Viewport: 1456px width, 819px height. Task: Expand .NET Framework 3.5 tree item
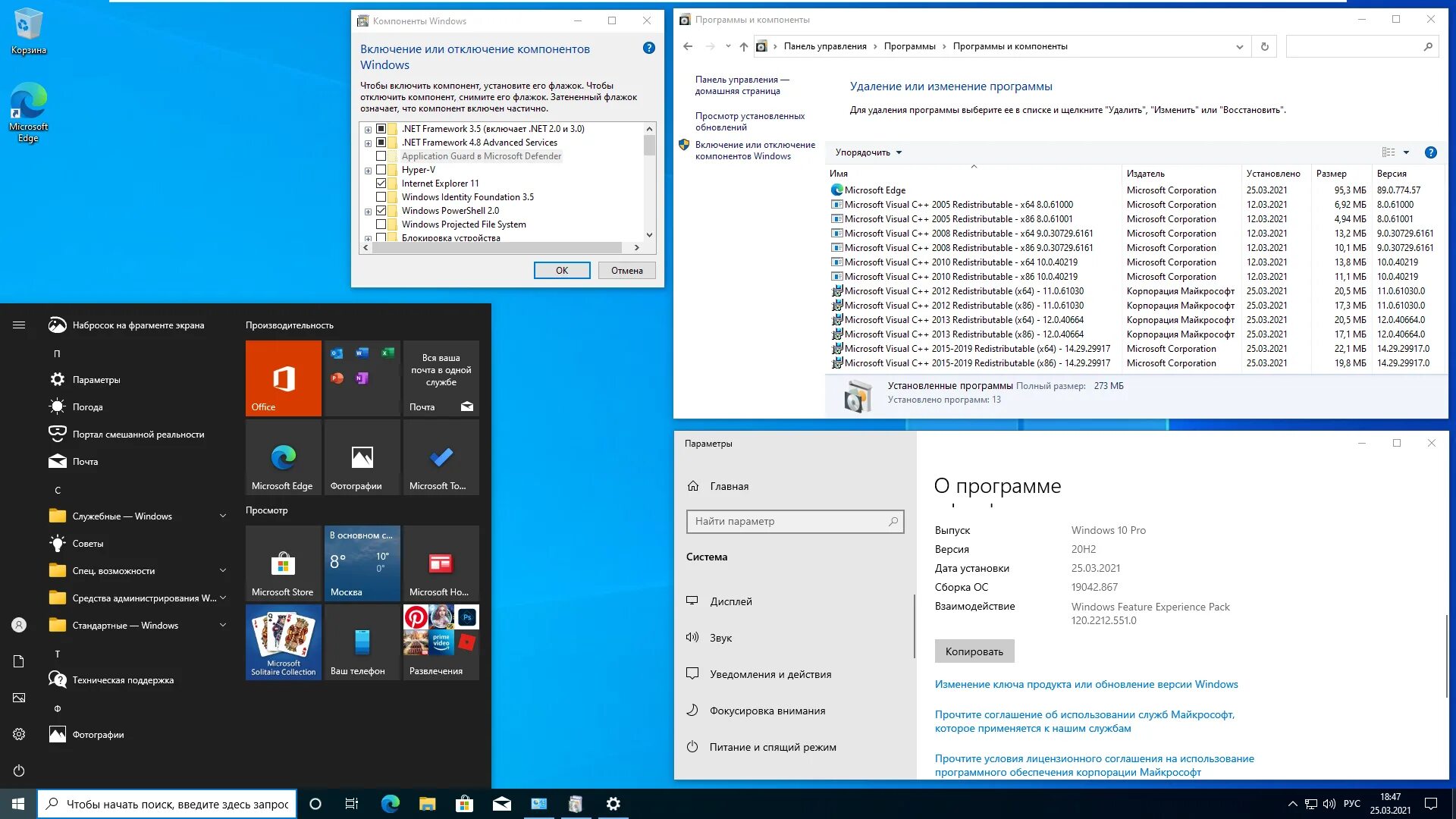(x=369, y=128)
